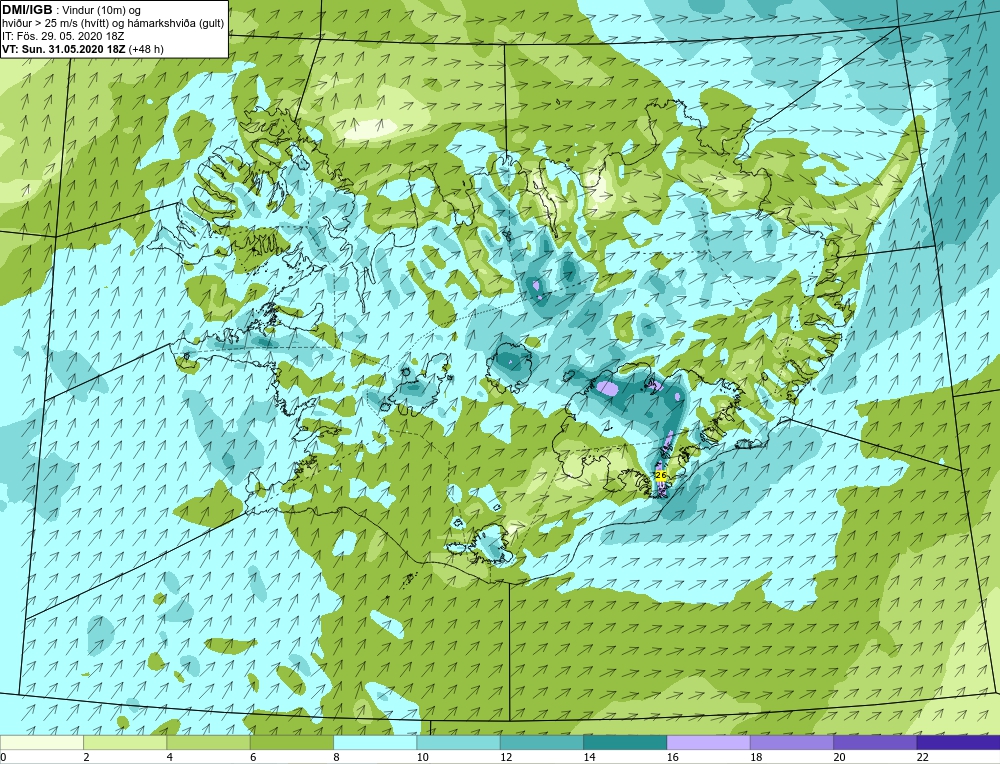
Task: Click the '(+48 h)' forecast offset text
Action: 146,49
